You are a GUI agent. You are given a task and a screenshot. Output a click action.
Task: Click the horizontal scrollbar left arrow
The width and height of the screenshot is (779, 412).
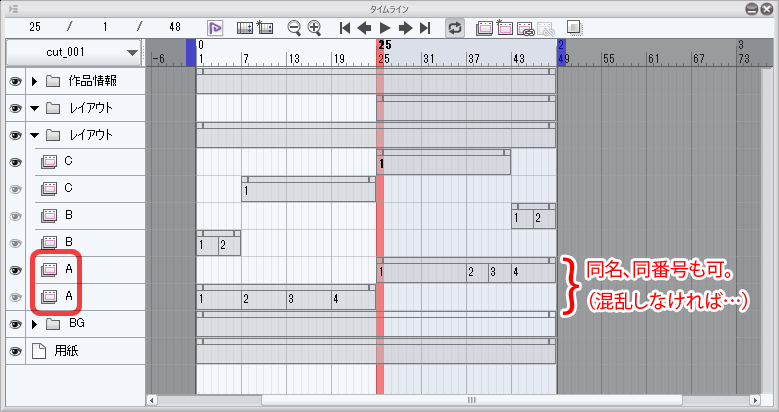(x=152, y=400)
